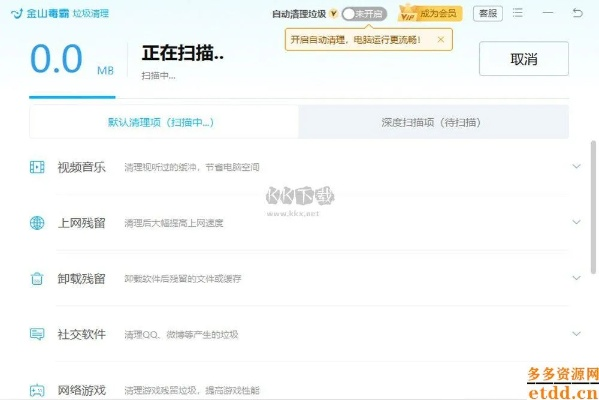This screenshot has width=599, height=400.
Task: Toggle the 自动清理垃圾 switch on
Action: click(364, 14)
